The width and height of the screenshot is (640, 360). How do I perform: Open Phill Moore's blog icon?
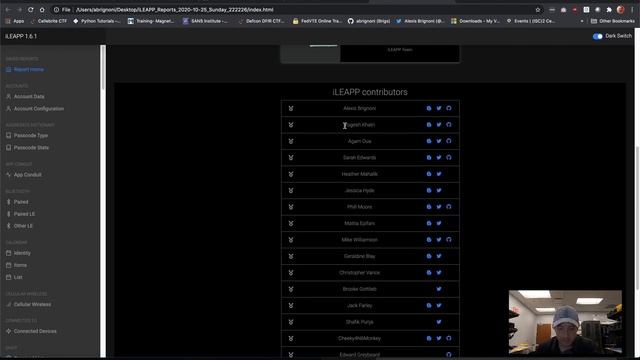pos(429,207)
